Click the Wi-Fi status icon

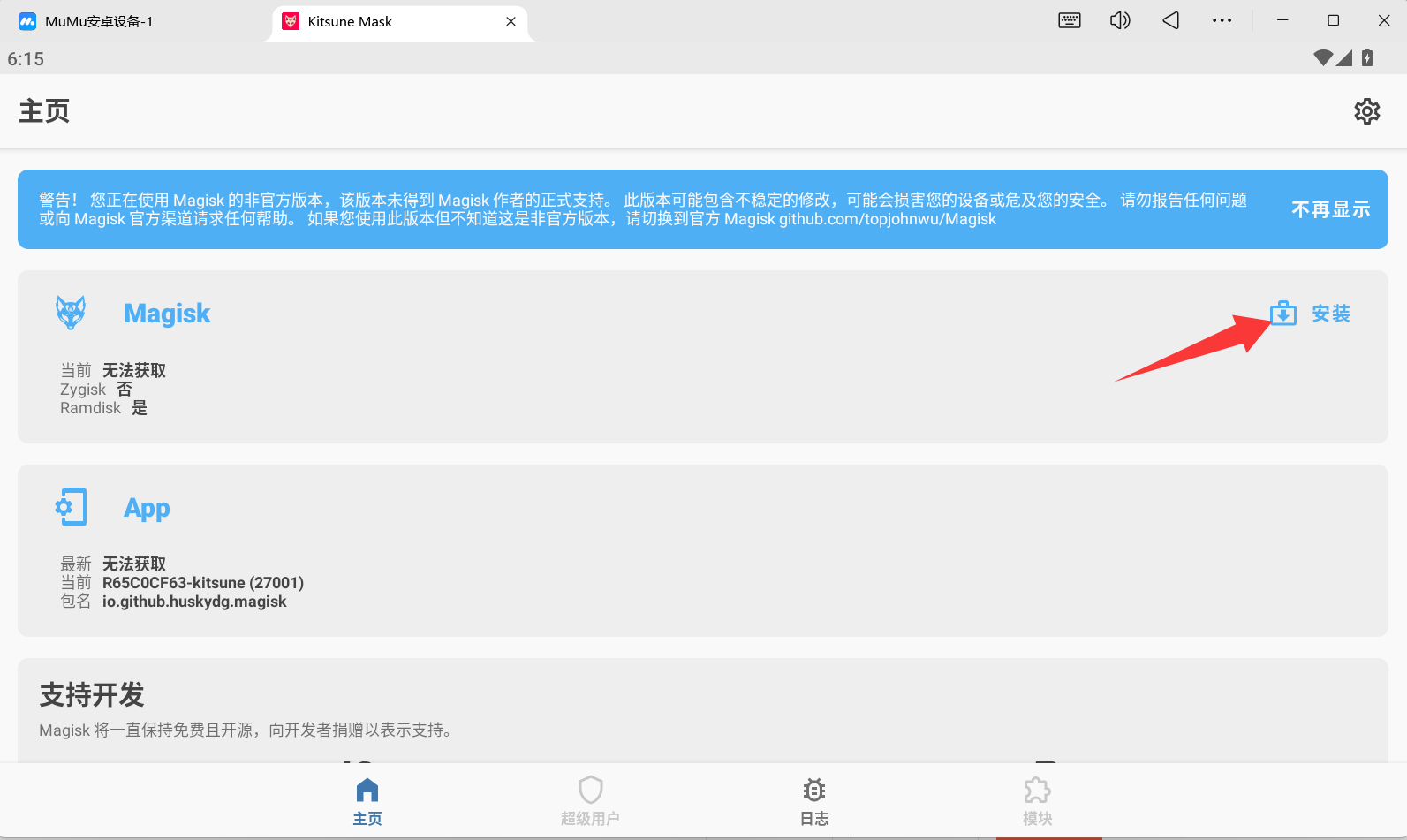pos(1323,58)
